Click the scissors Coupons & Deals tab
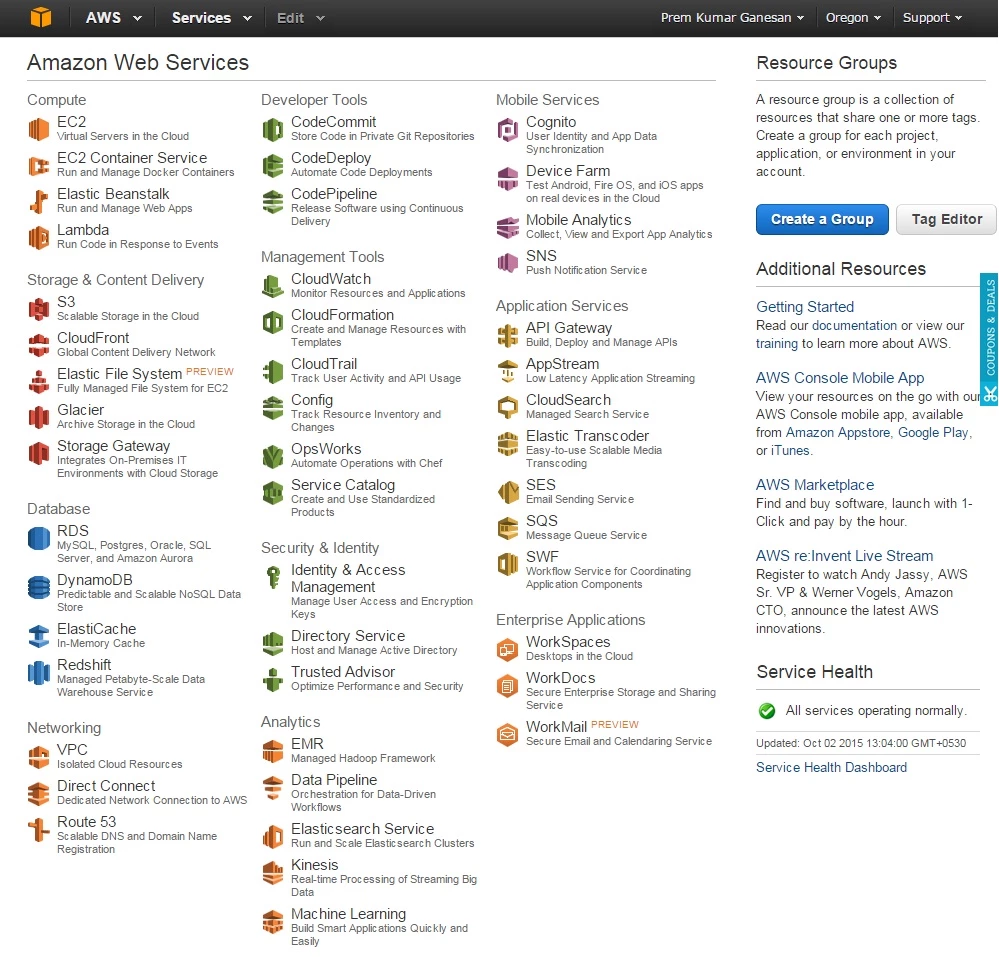The width and height of the screenshot is (999, 957). click(x=989, y=338)
